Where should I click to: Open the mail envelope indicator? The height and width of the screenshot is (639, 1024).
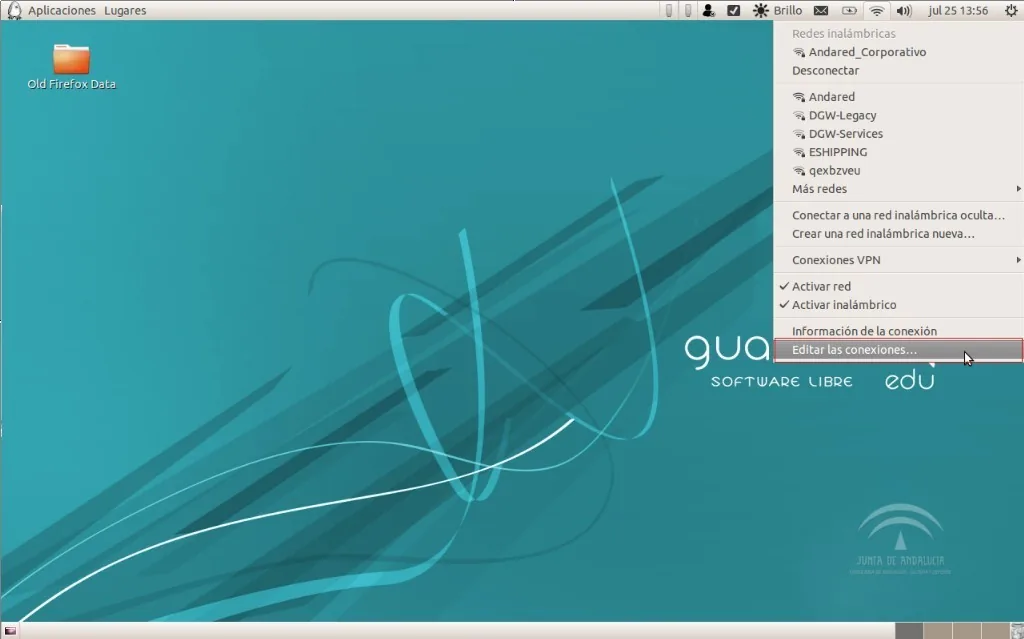point(821,10)
